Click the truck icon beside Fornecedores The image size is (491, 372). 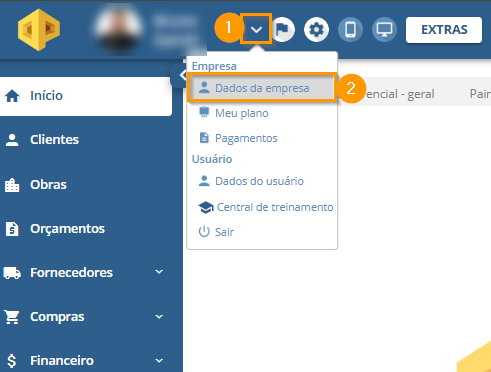[x=12, y=273]
